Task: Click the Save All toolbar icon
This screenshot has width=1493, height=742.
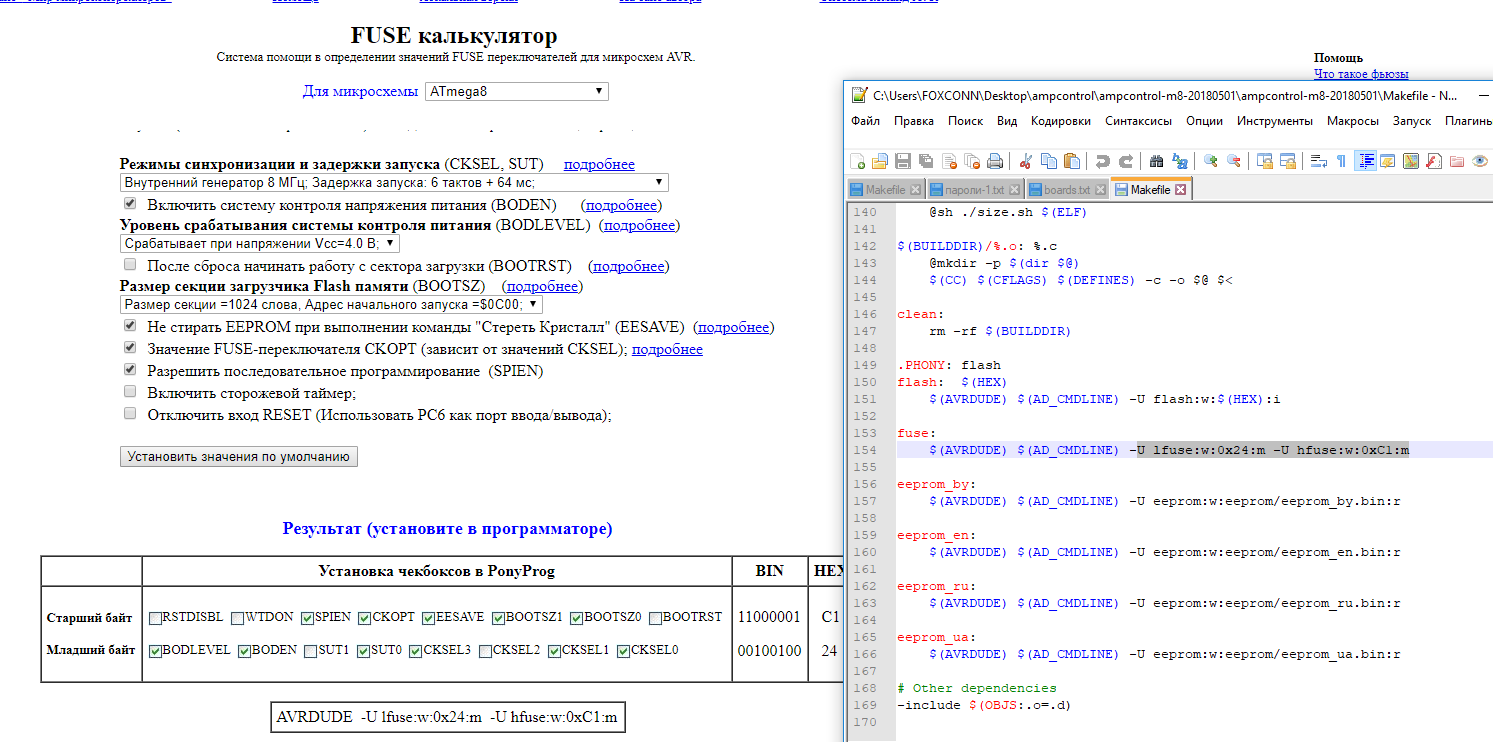Action: point(926,161)
